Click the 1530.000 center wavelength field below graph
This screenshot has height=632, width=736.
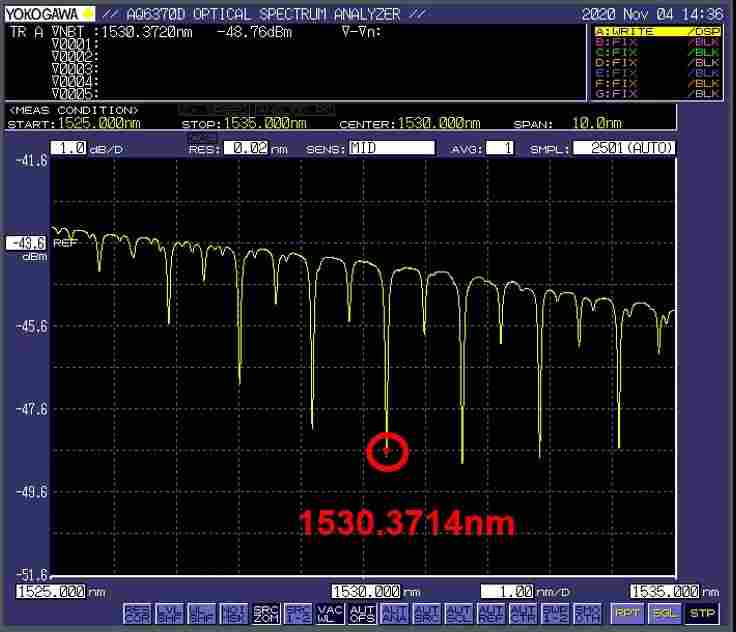(366, 591)
